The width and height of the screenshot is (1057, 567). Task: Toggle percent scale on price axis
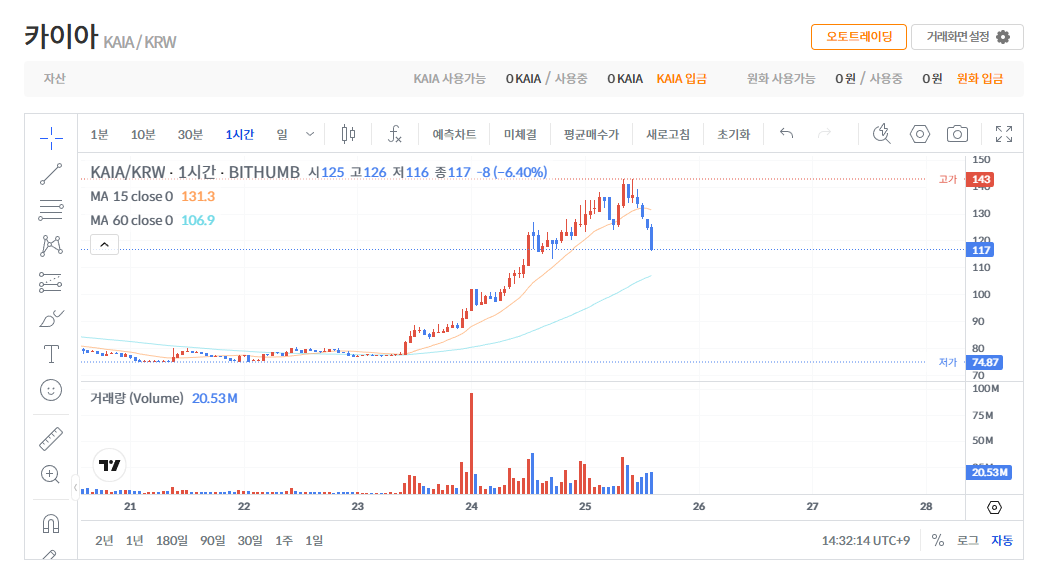pos(937,540)
